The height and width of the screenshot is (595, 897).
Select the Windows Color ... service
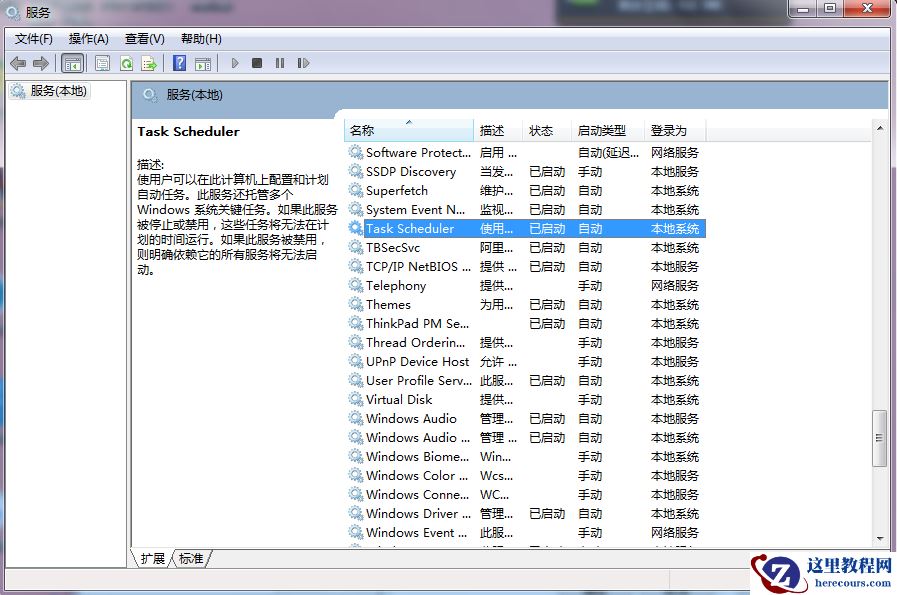[x=526, y=475]
